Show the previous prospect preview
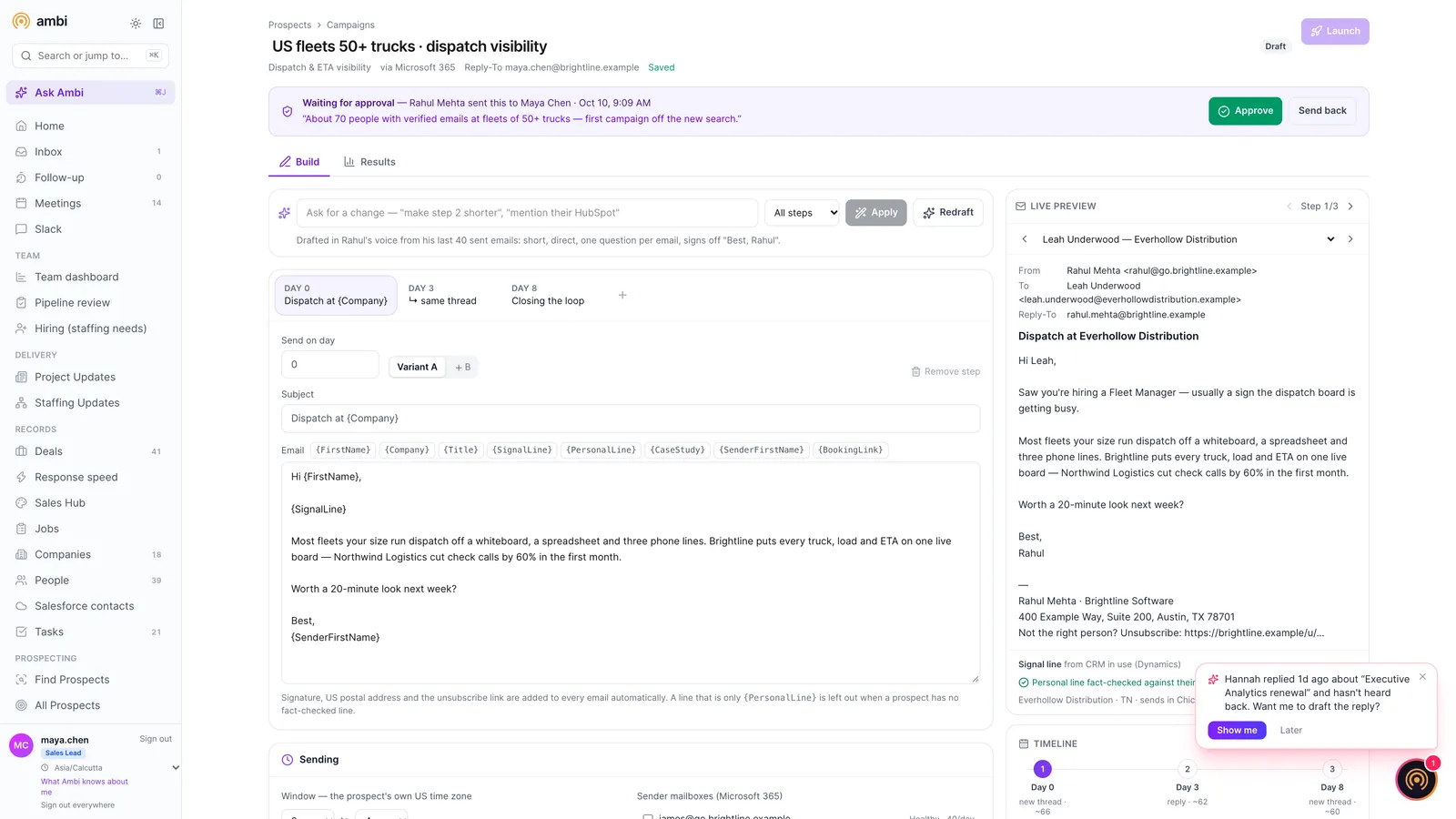Image resolution: width=1456 pixels, height=819 pixels. (x=1025, y=239)
